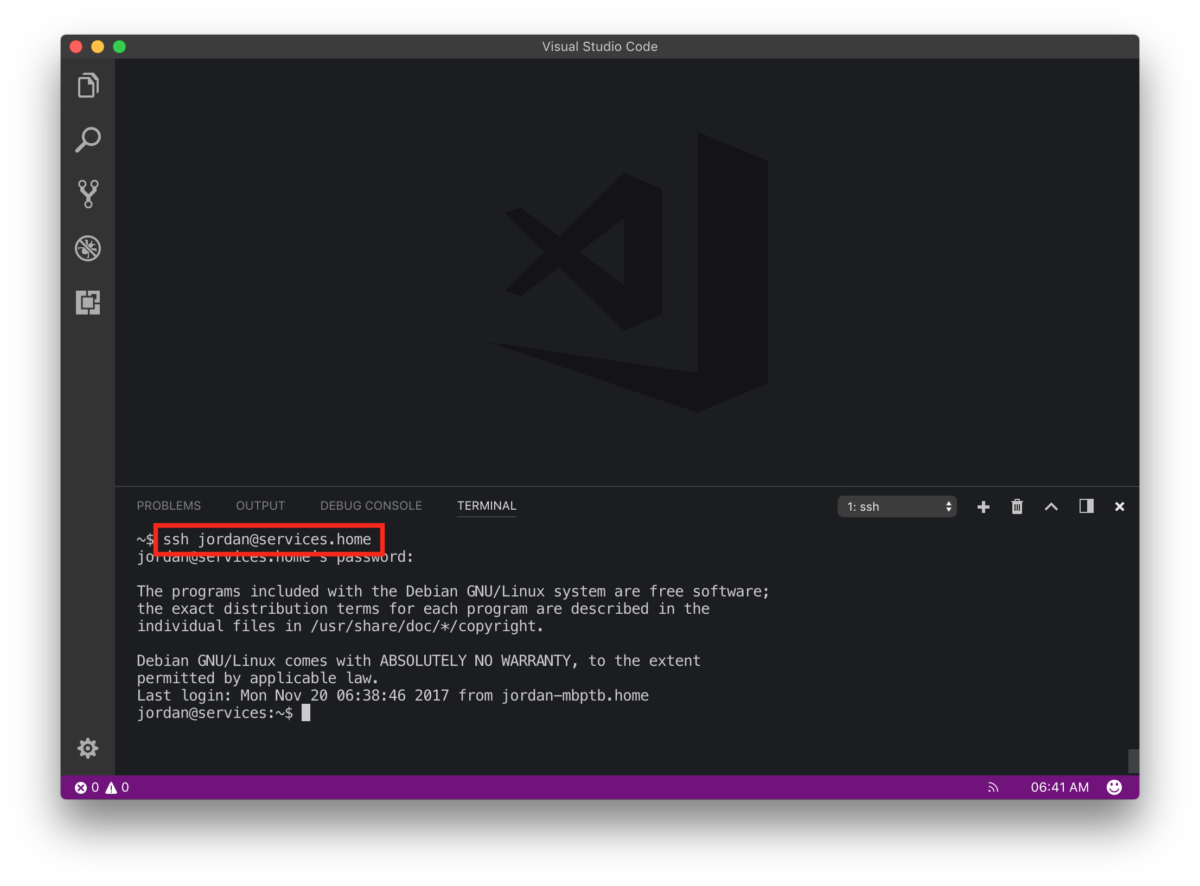Click the terminal scrollbar thumb

pos(1133,761)
